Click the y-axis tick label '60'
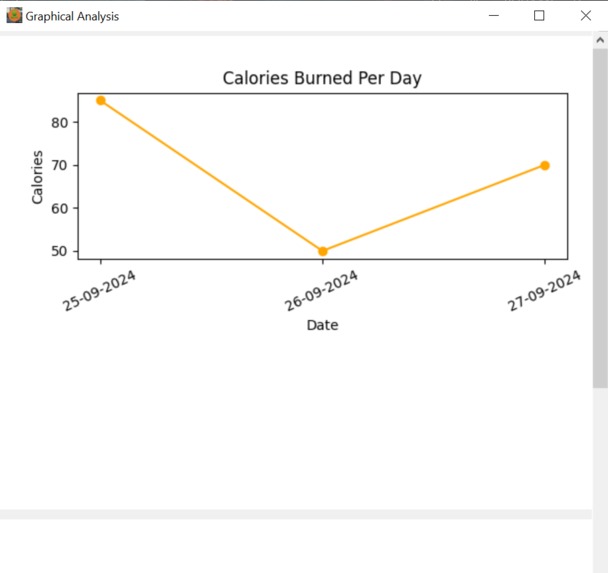The width and height of the screenshot is (608, 573). (60, 209)
